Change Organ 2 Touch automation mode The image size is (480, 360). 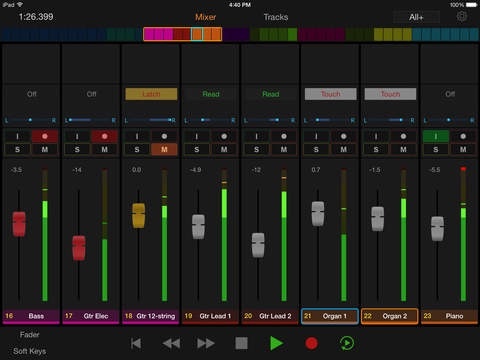[390, 94]
